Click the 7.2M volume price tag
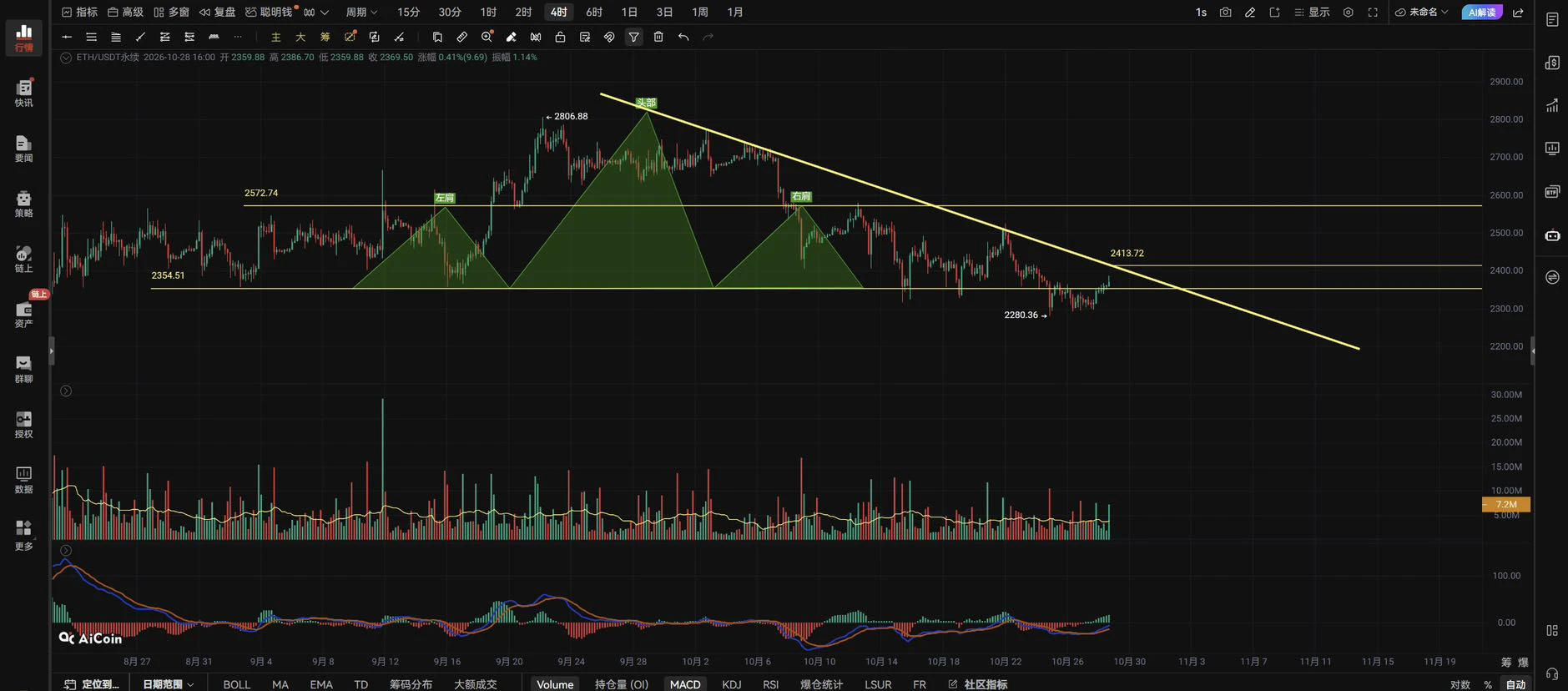 (1506, 505)
